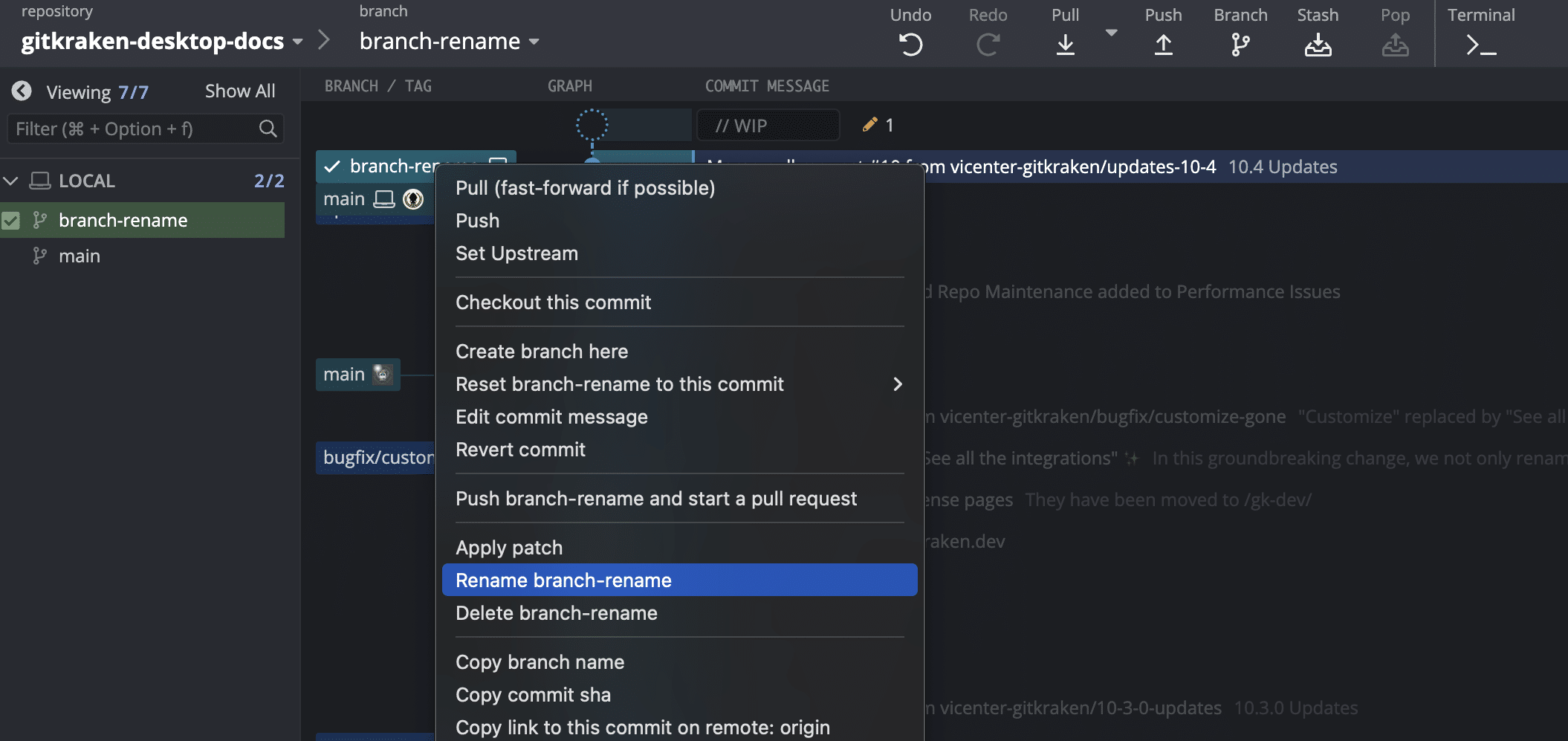1568x741 pixels.
Task: Click the Redo icon in the toolbar
Action: [988, 43]
